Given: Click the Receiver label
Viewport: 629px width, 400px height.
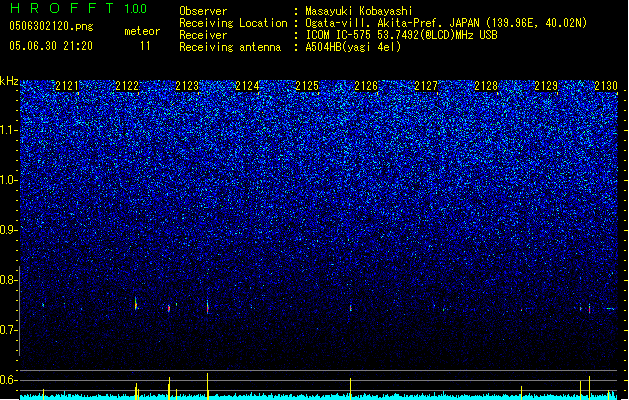Looking at the screenshot, I should (x=203, y=35).
